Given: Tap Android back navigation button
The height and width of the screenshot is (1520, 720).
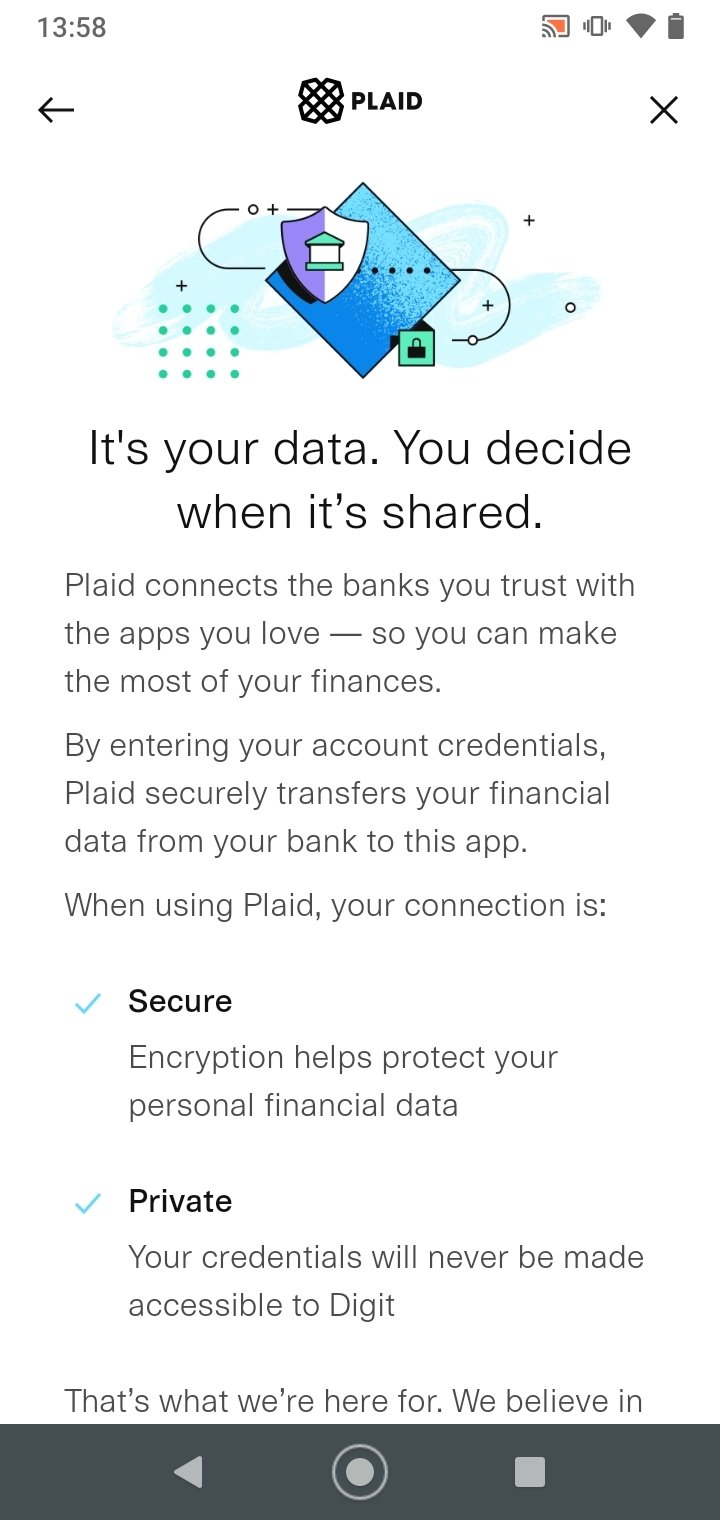Looking at the screenshot, I should click(x=188, y=1472).
